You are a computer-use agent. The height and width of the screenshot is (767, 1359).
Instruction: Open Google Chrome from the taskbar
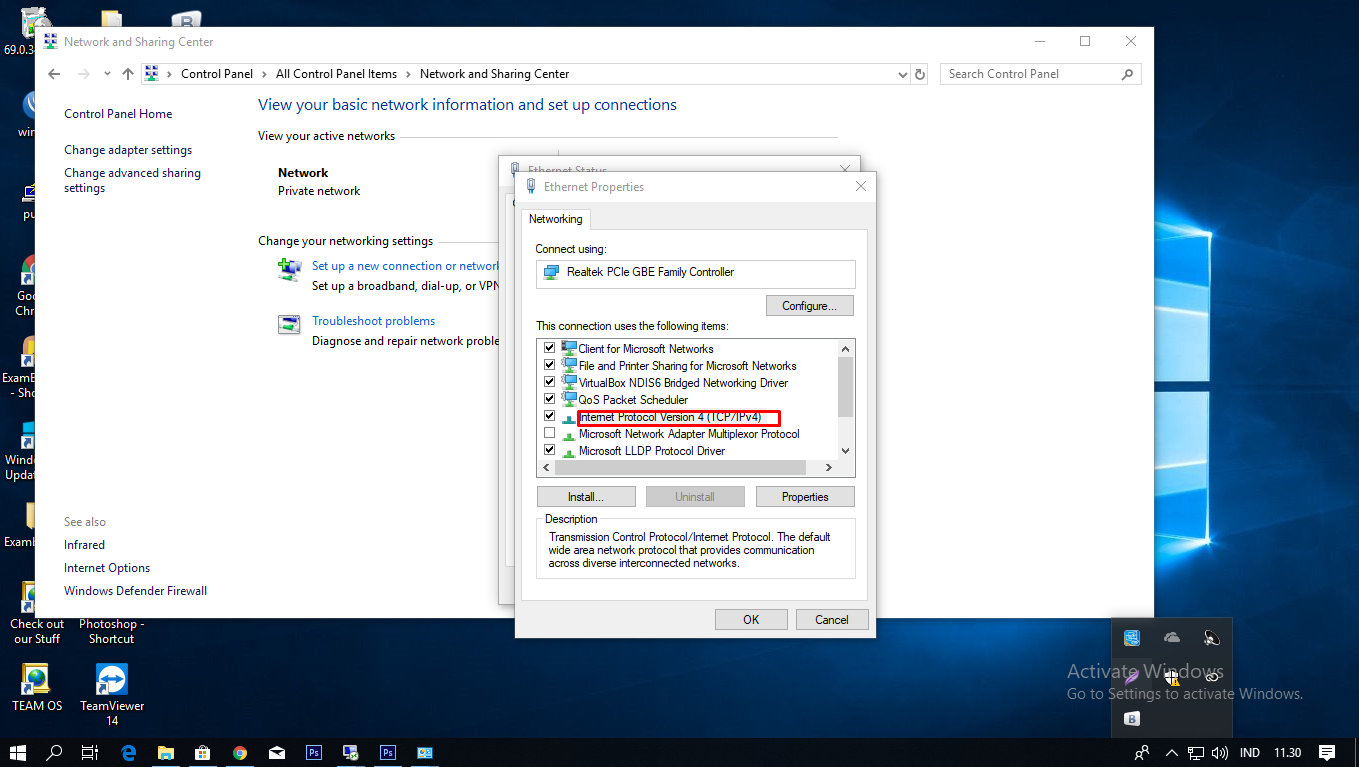pos(240,753)
